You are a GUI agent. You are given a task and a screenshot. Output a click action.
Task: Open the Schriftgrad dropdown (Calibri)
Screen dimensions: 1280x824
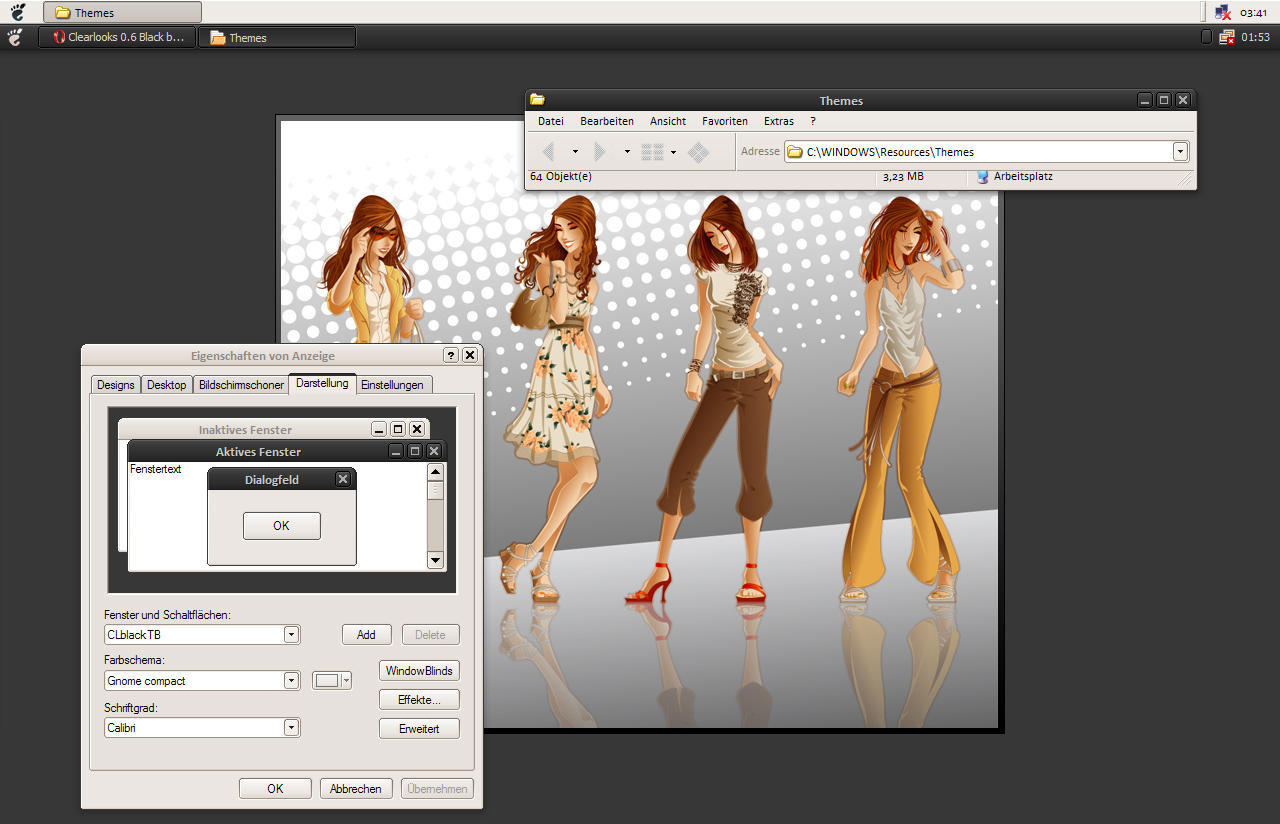coord(202,728)
